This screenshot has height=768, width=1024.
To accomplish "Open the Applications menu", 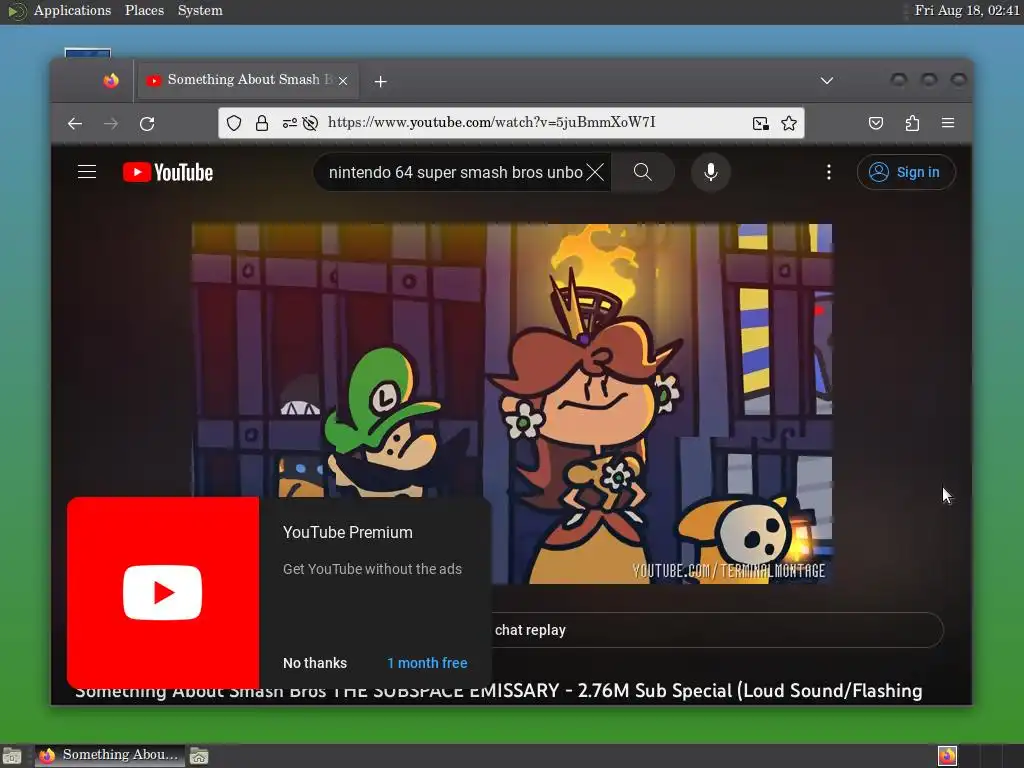I will pos(72,10).
